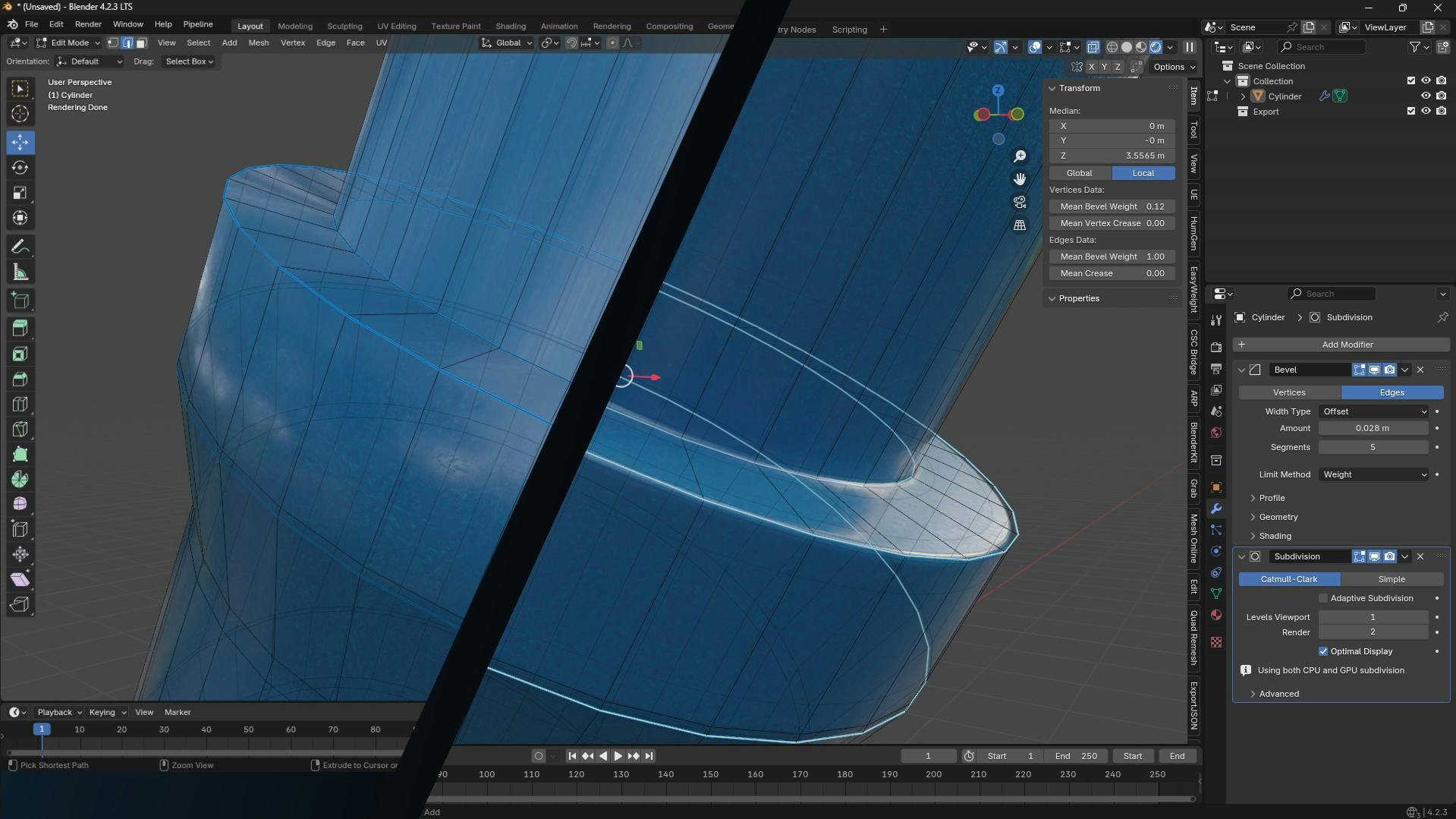Click the Mean Crease slider field

(x=1112, y=273)
